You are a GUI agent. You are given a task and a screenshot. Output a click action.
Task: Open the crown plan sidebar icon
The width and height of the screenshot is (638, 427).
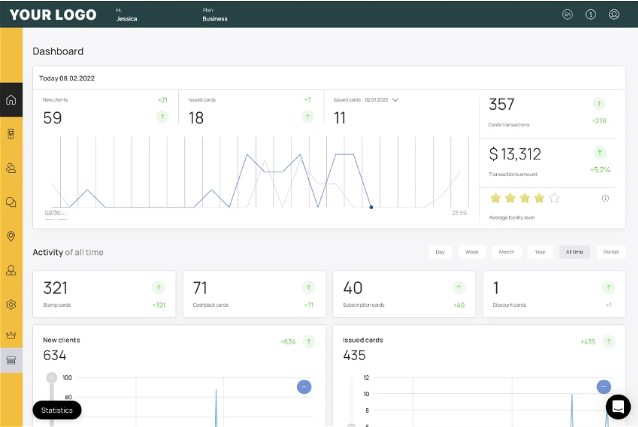(x=11, y=335)
